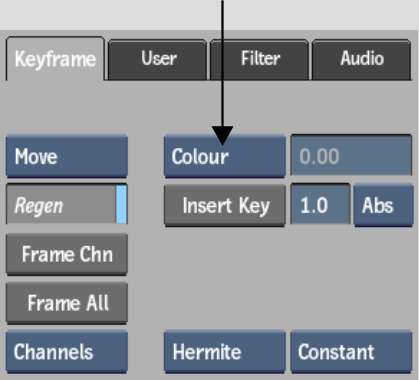Go to the Audio tab

coord(362,59)
